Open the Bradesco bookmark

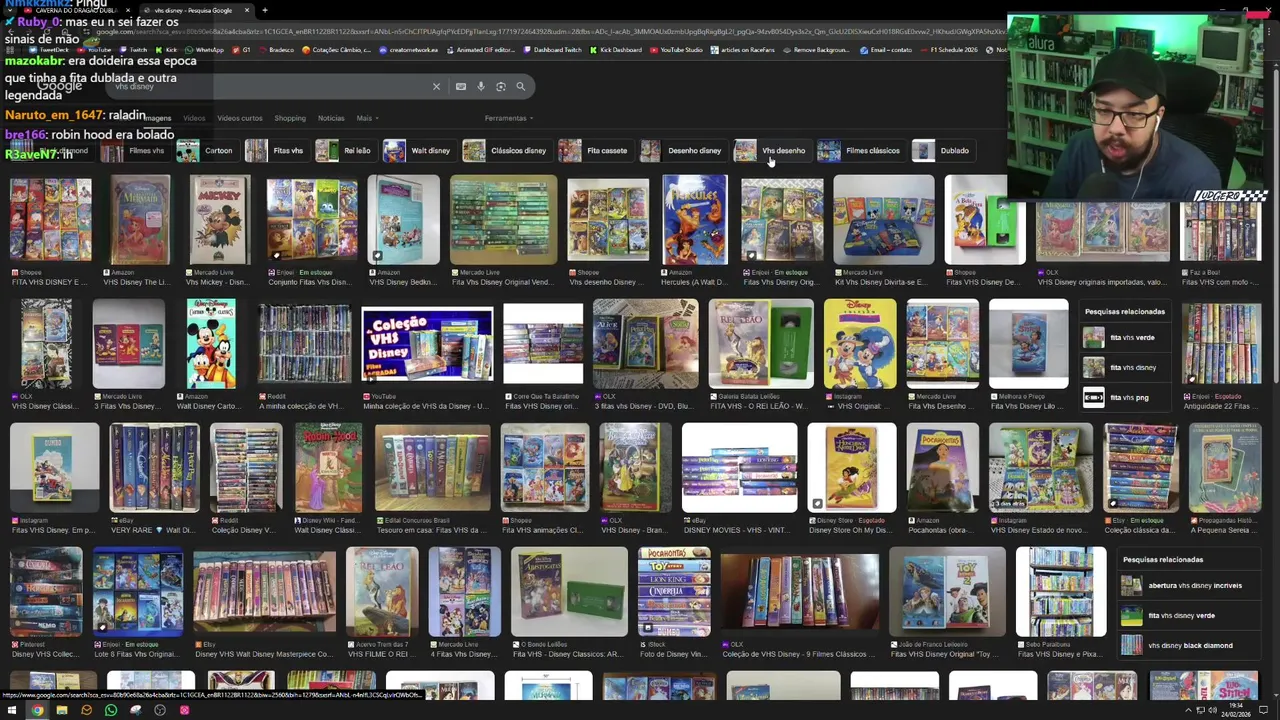pos(277,50)
